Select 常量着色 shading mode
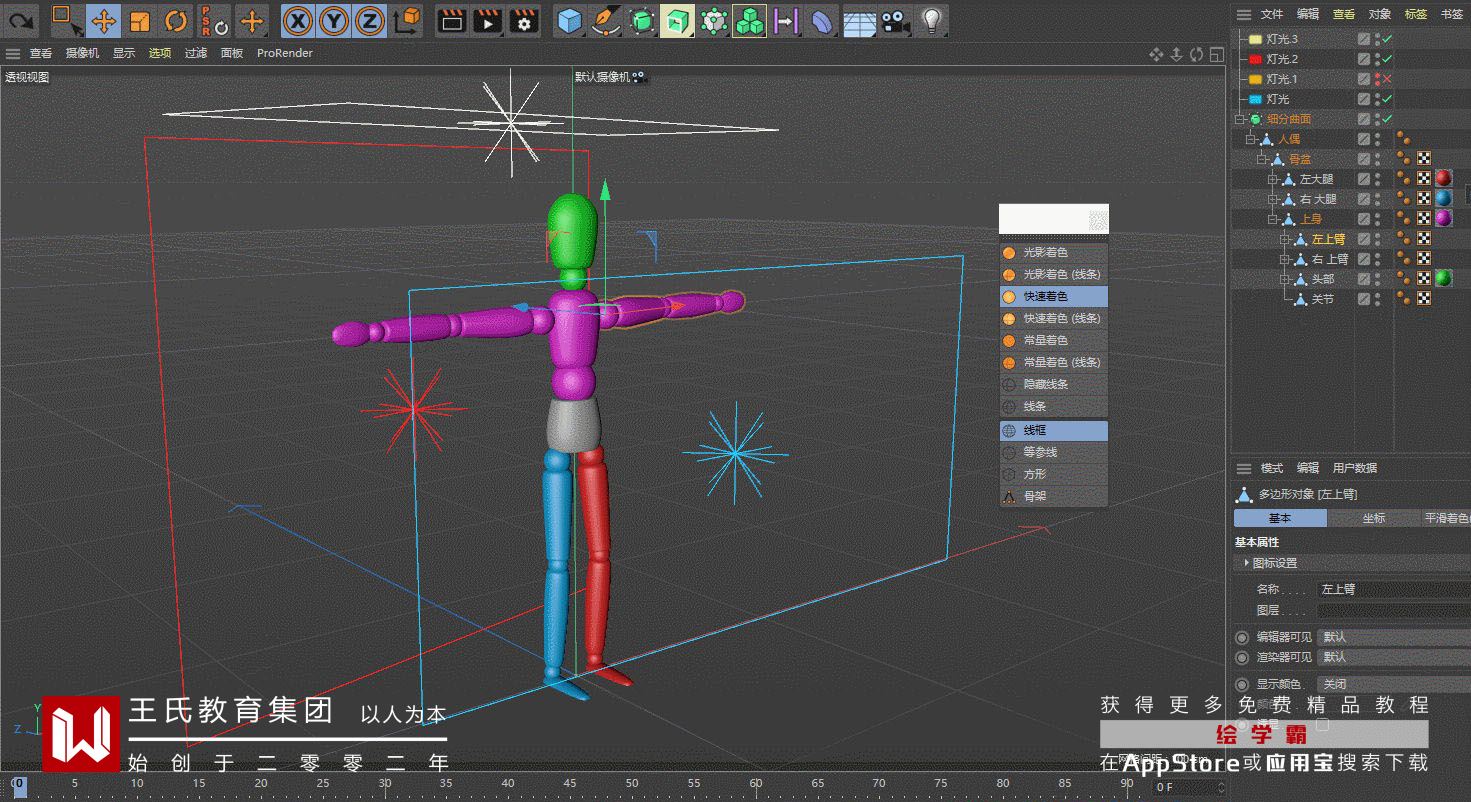Viewport: 1471px width, 802px height. (x=1054, y=341)
